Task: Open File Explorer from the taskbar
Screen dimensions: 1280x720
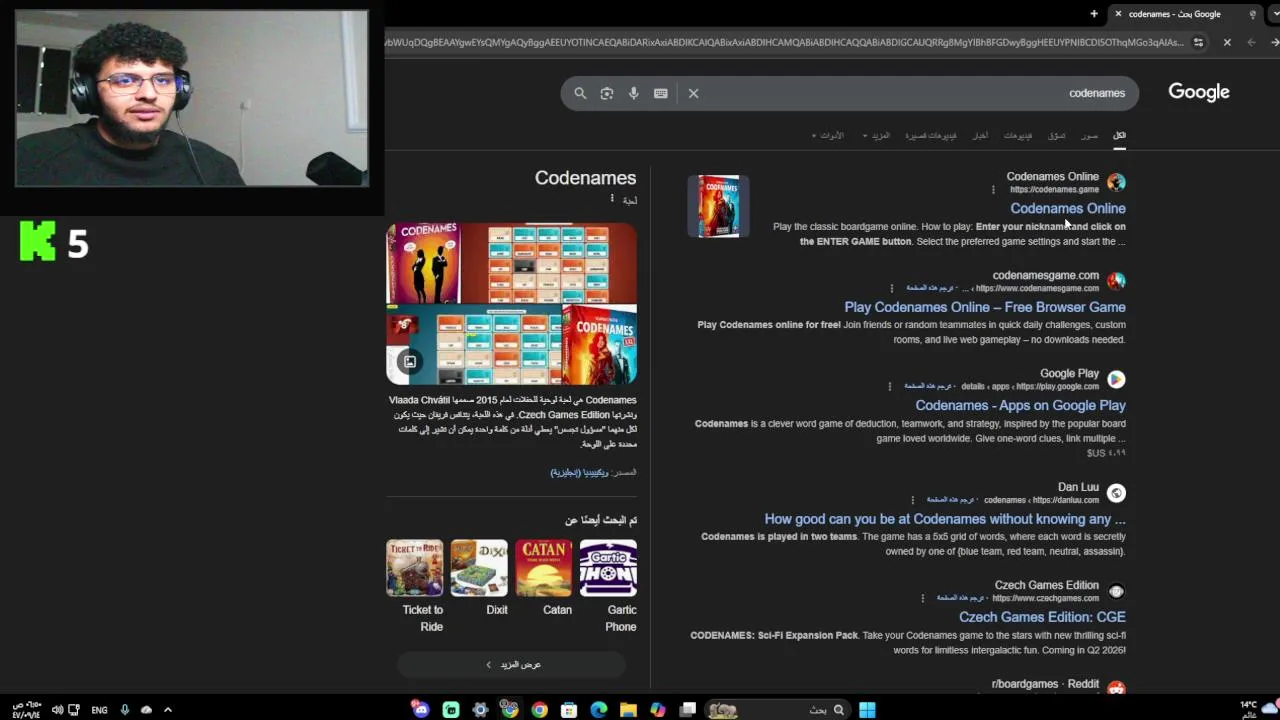Action: (x=628, y=710)
